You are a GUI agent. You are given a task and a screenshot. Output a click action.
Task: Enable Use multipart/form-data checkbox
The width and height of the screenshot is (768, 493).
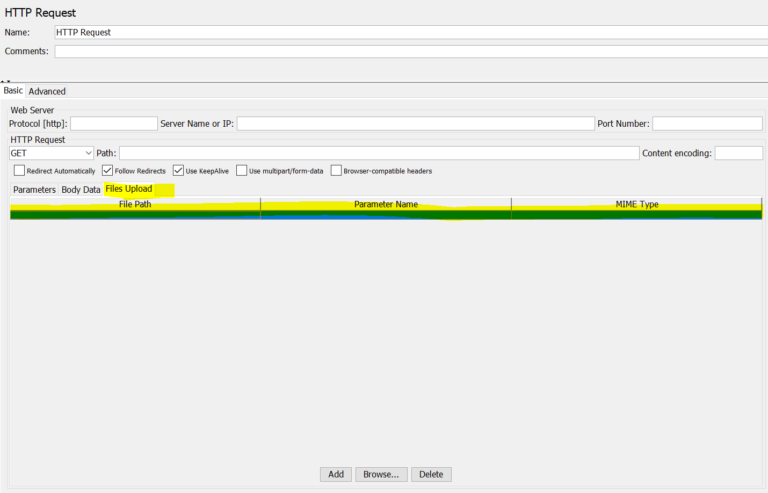tap(241, 171)
